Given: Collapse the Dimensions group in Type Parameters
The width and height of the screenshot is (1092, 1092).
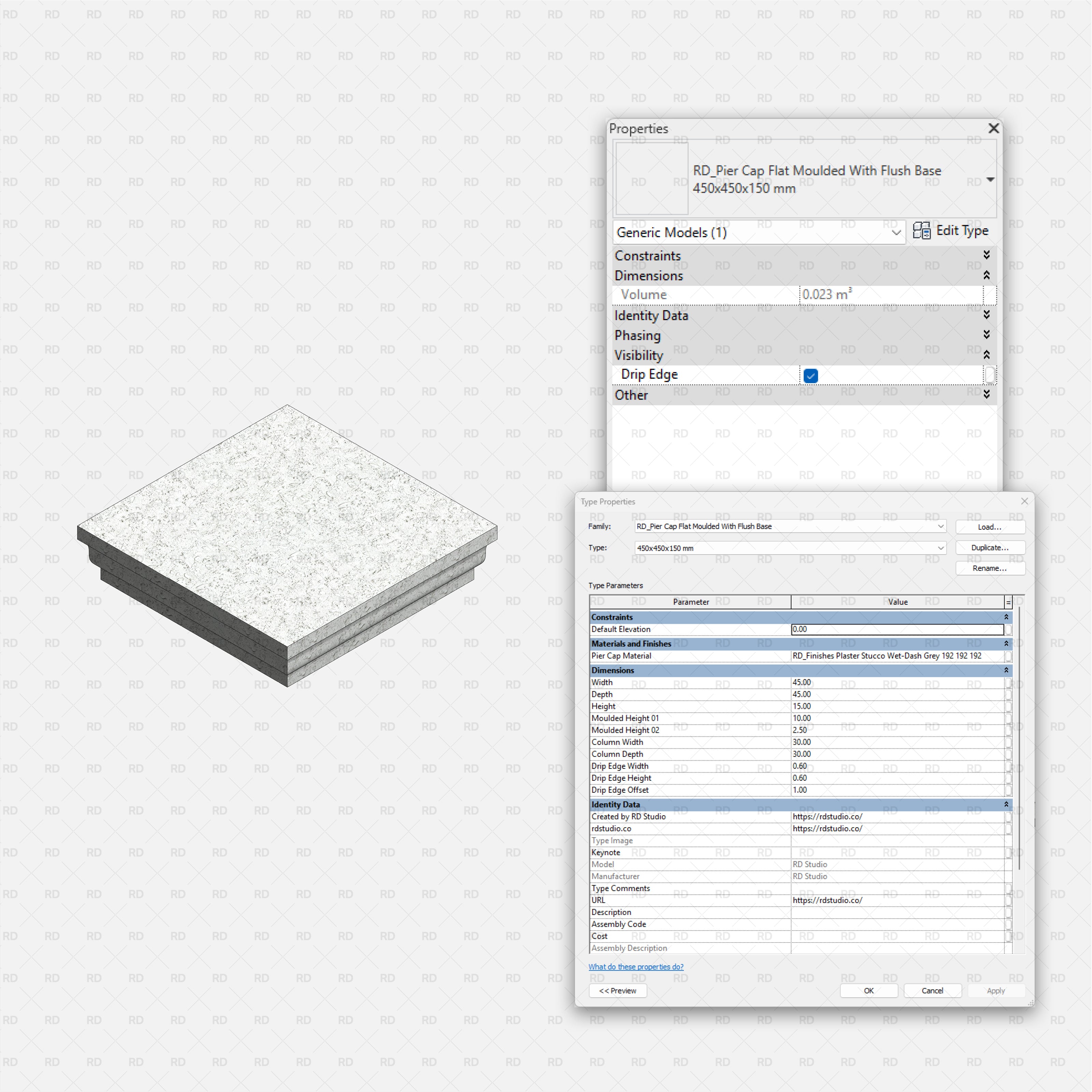Looking at the screenshot, I should [1006, 670].
